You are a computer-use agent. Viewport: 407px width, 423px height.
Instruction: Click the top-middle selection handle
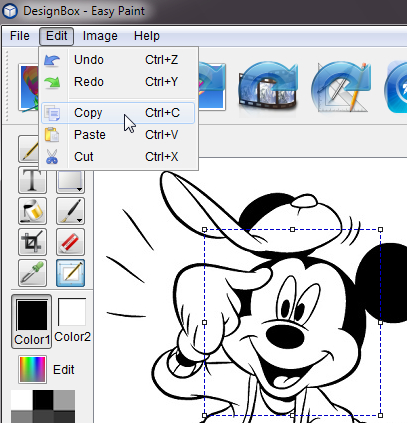click(292, 229)
